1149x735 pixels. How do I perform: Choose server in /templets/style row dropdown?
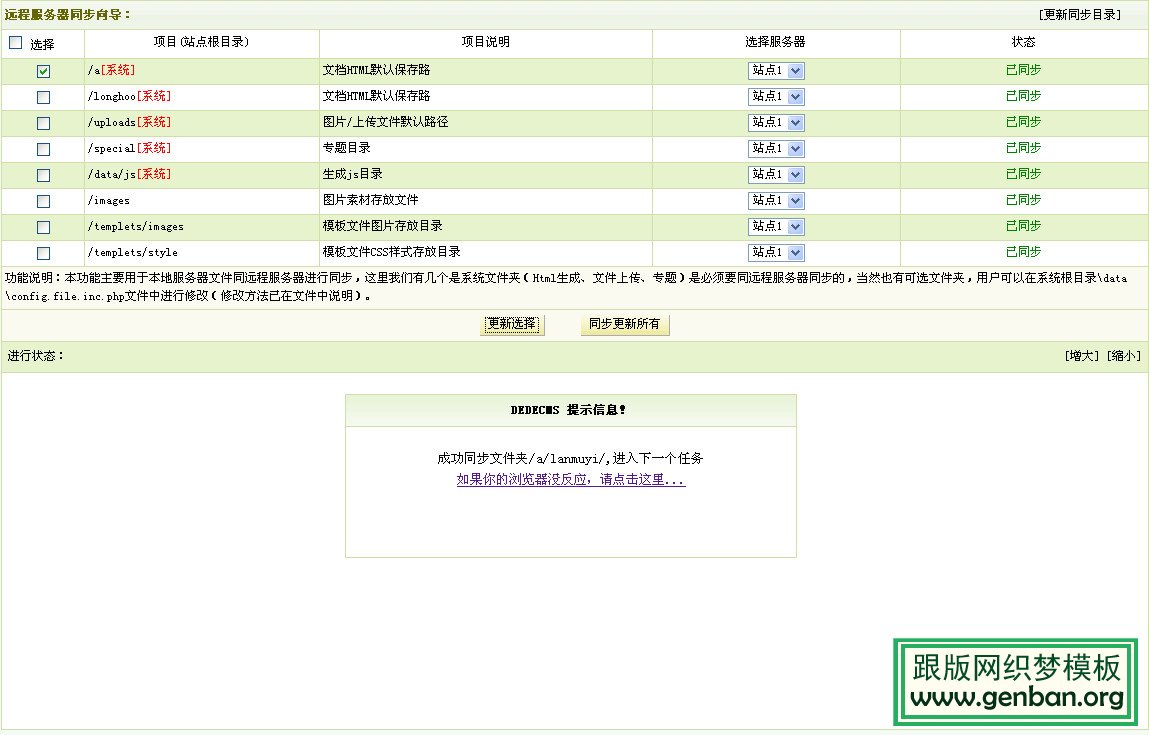pos(776,253)
